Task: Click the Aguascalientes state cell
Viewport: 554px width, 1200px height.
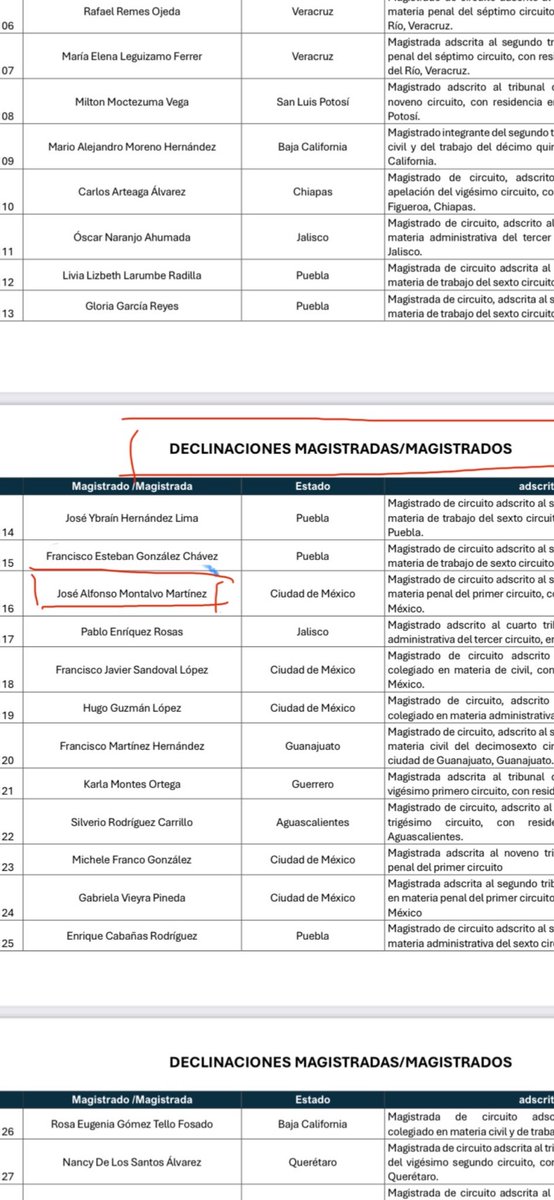Action: (x=315, y=822)
